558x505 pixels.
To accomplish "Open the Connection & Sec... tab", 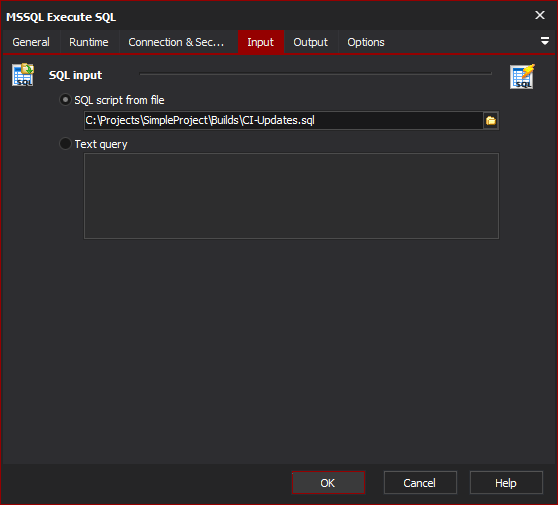I will click(176, 42).
